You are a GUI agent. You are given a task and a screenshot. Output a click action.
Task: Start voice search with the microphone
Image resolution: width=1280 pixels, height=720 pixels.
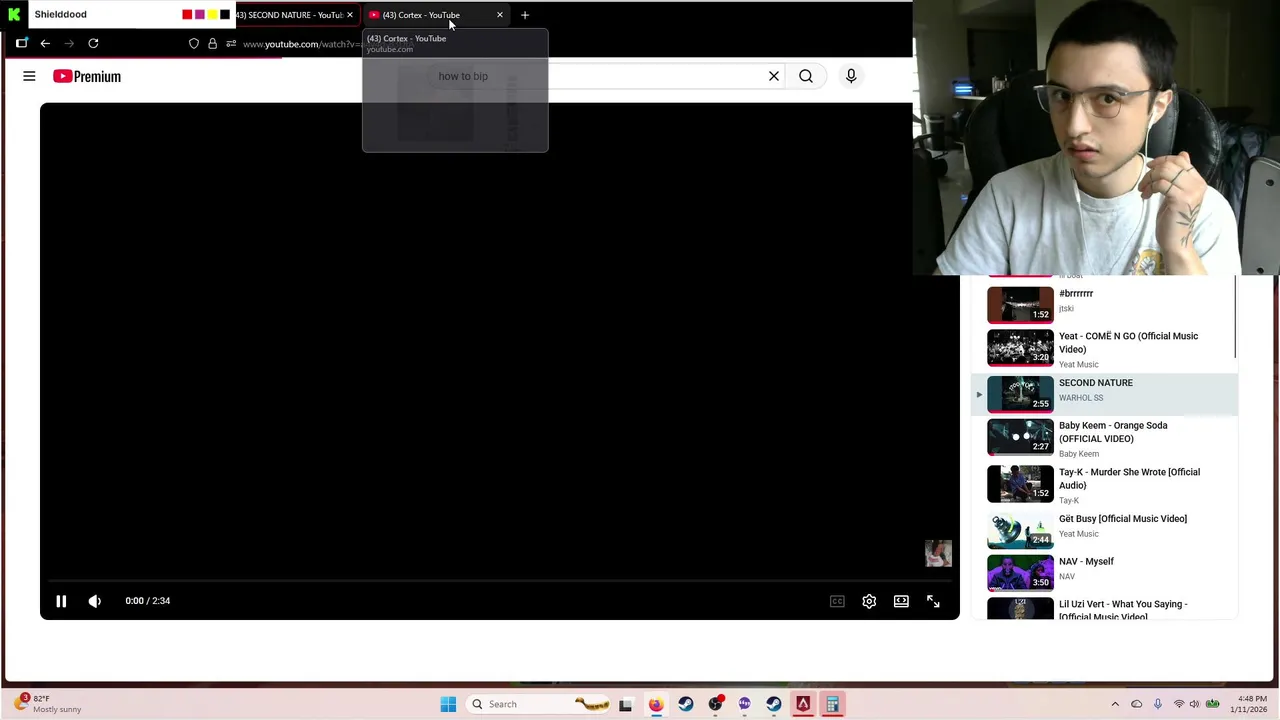pos(851,76)
